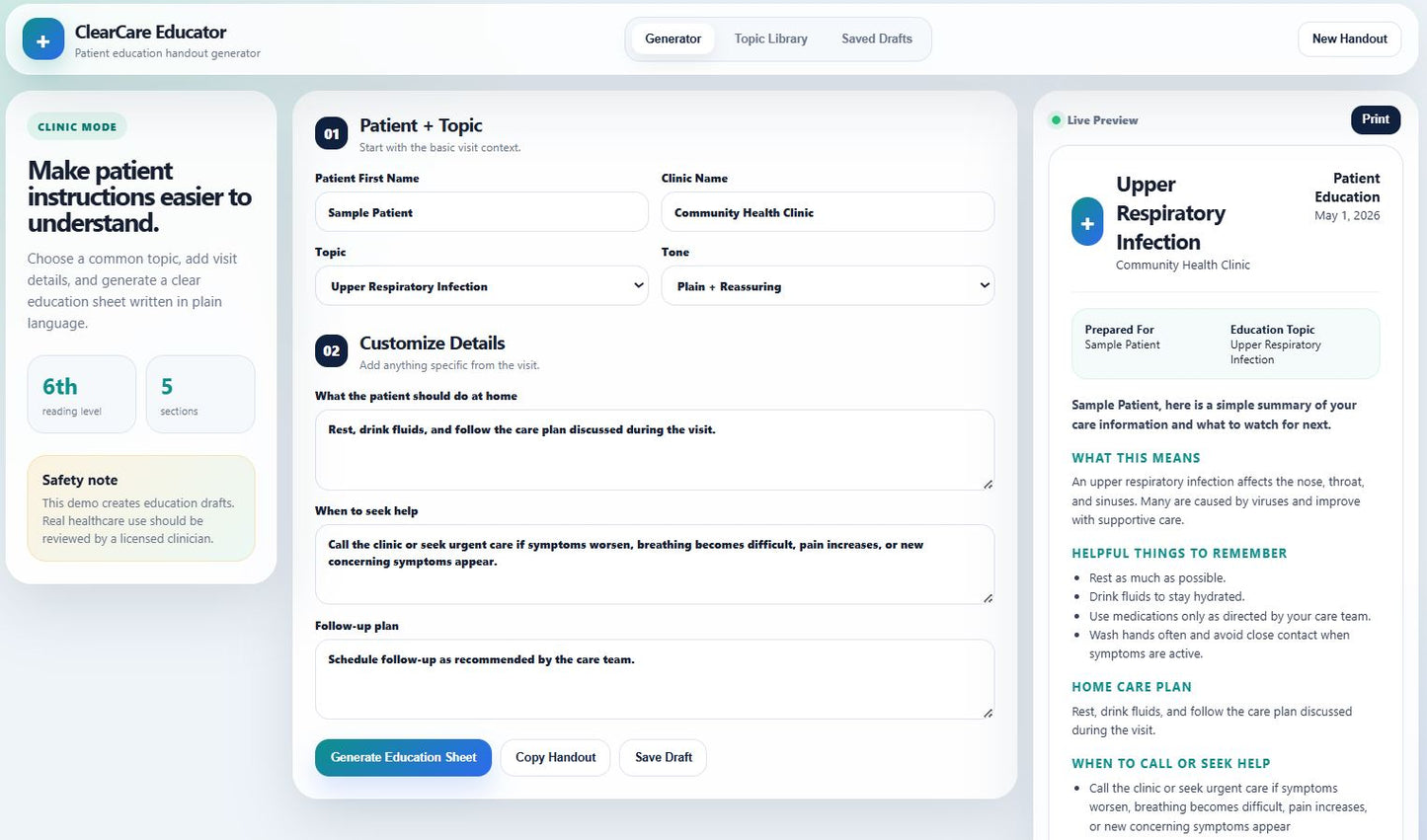Click the CLINIC MODE badge
The width and height of the screenshot is (1427, 840).
(77, 126)
